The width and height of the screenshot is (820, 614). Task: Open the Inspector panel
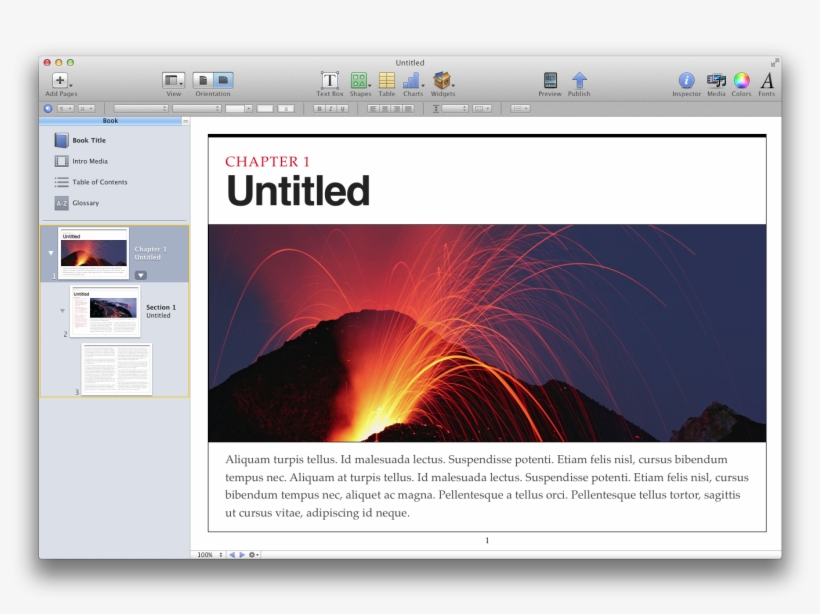687,82
